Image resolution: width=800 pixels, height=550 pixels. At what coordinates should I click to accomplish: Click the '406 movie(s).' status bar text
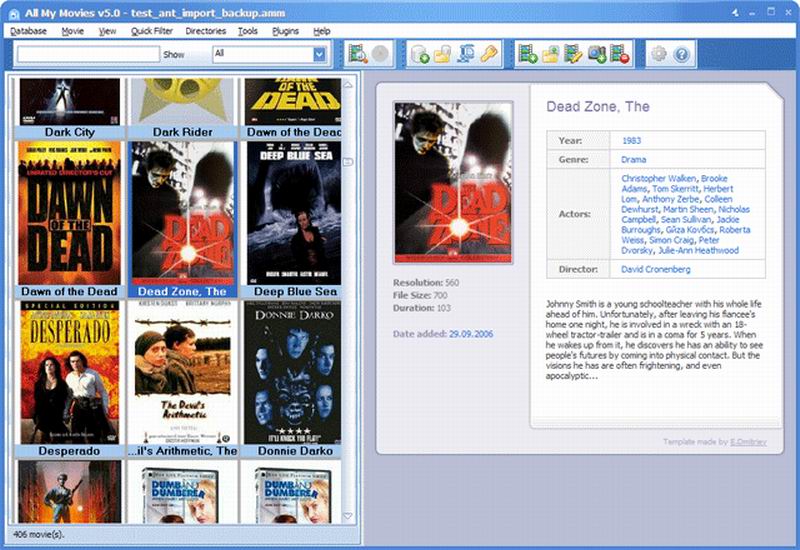39,534
